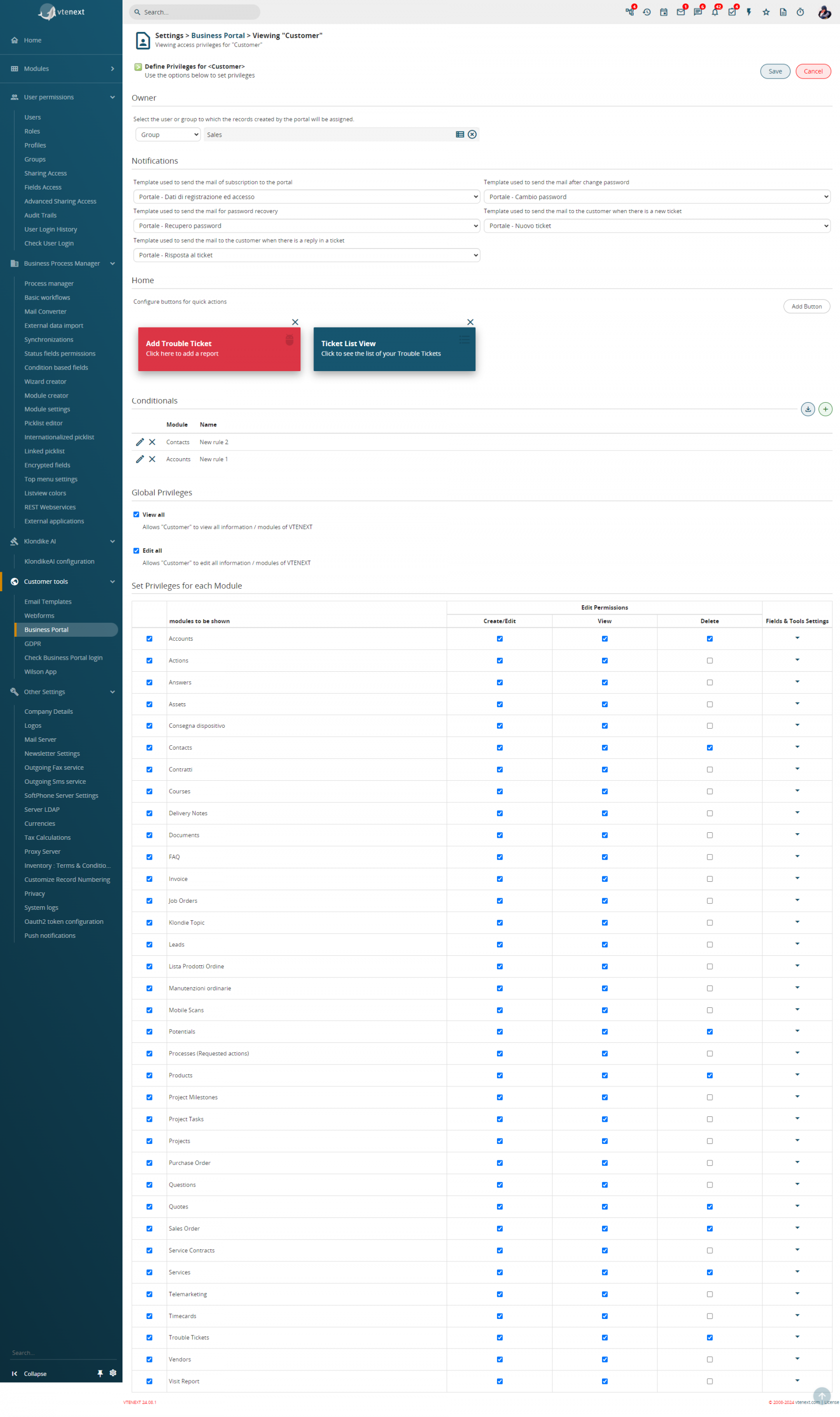Open the subscription mail template dropdown
Image resolution: width=840 pixels, height=1417 pixels.
tap(306, 197)
